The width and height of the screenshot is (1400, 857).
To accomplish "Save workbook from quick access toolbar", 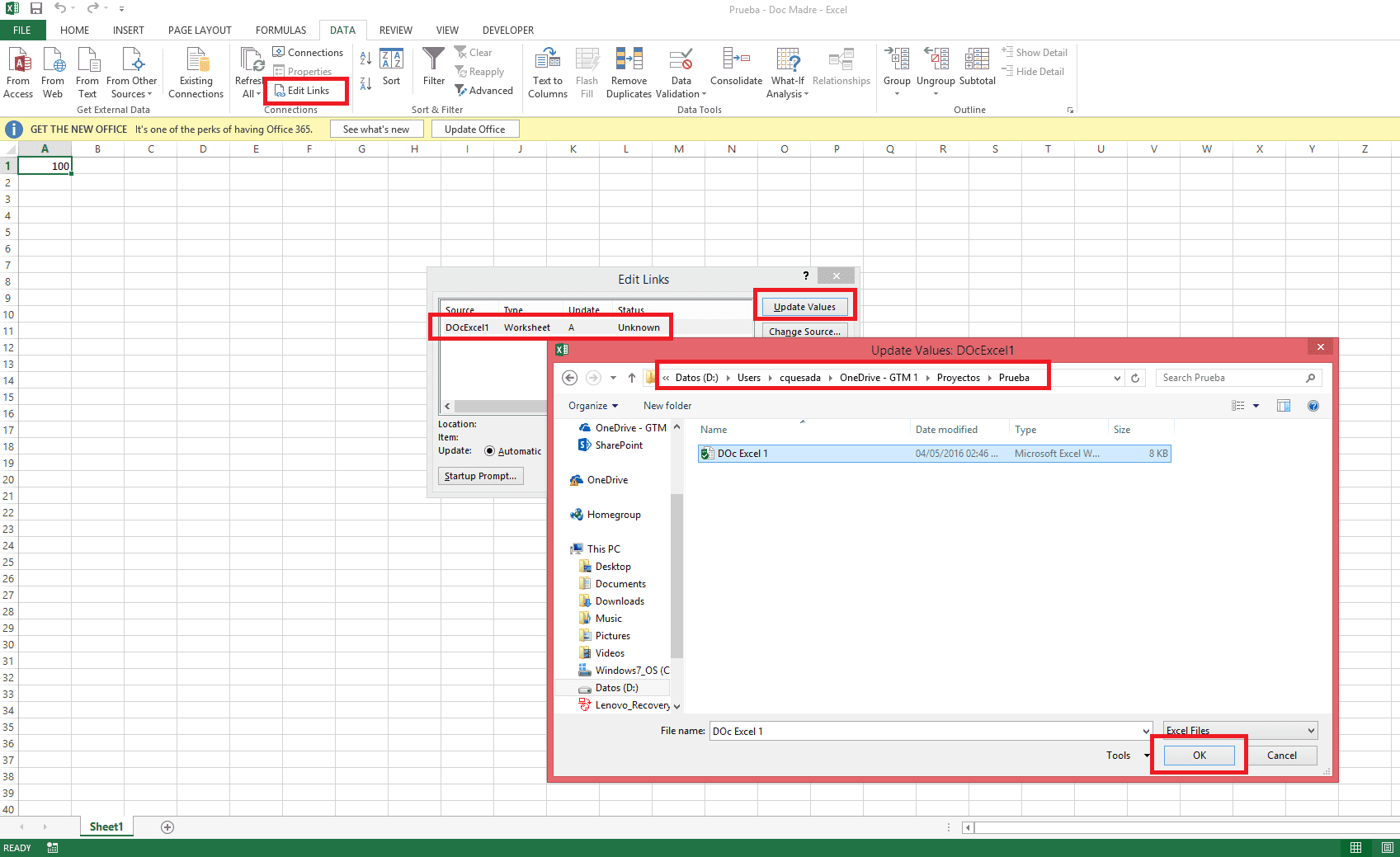I will click(35, 9).
